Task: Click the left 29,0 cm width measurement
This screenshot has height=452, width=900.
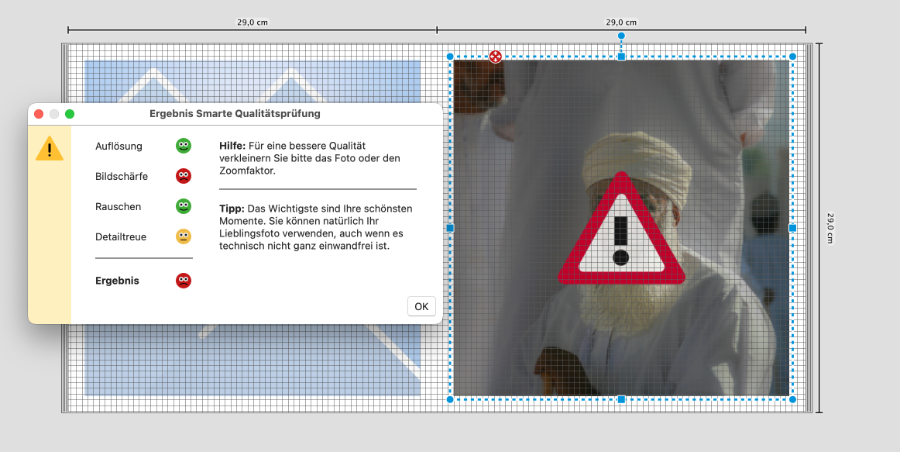Action: pos(253,22)
